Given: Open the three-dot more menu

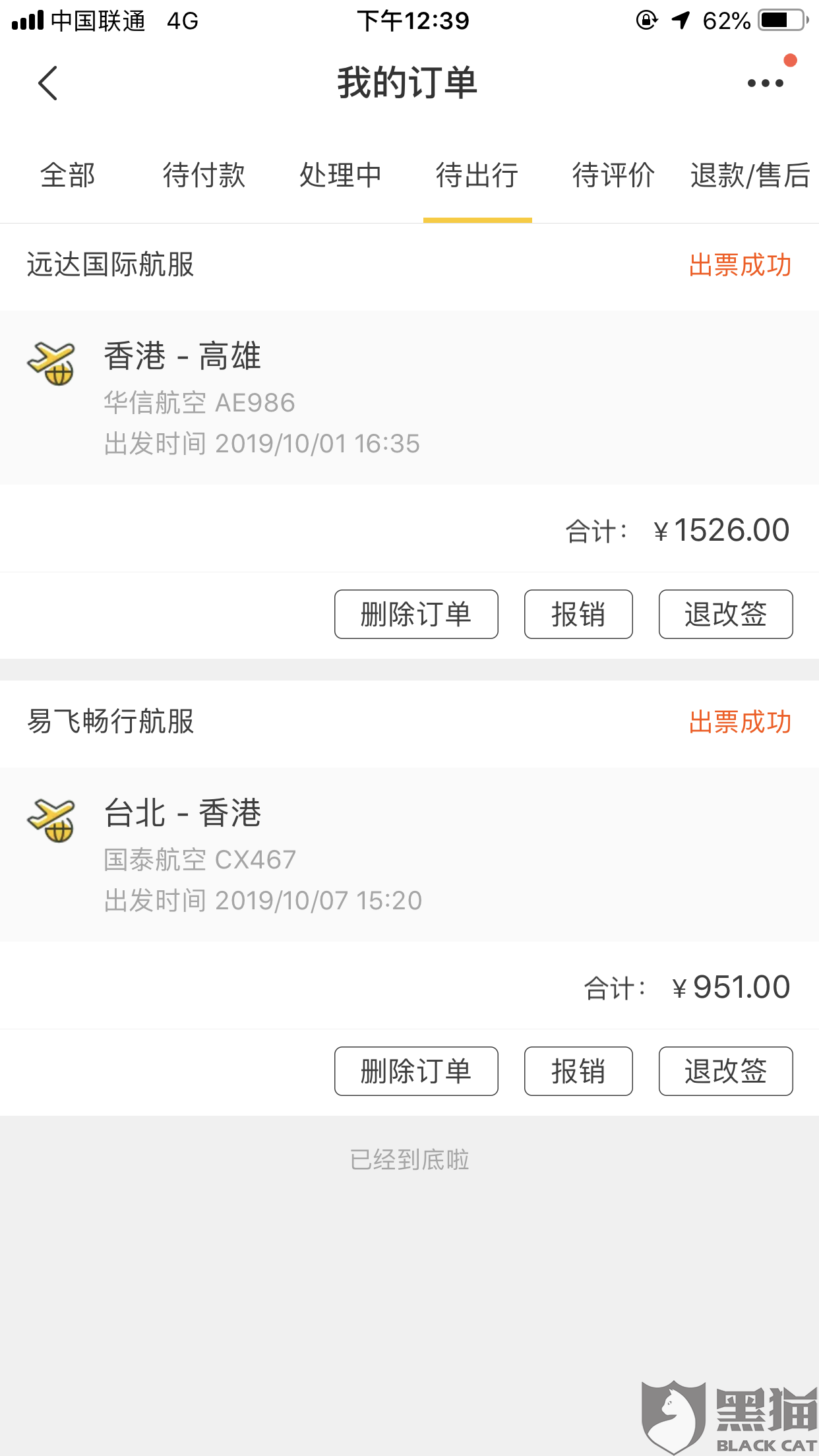Looking at the screenshot, I should click(x=765, y=83).
